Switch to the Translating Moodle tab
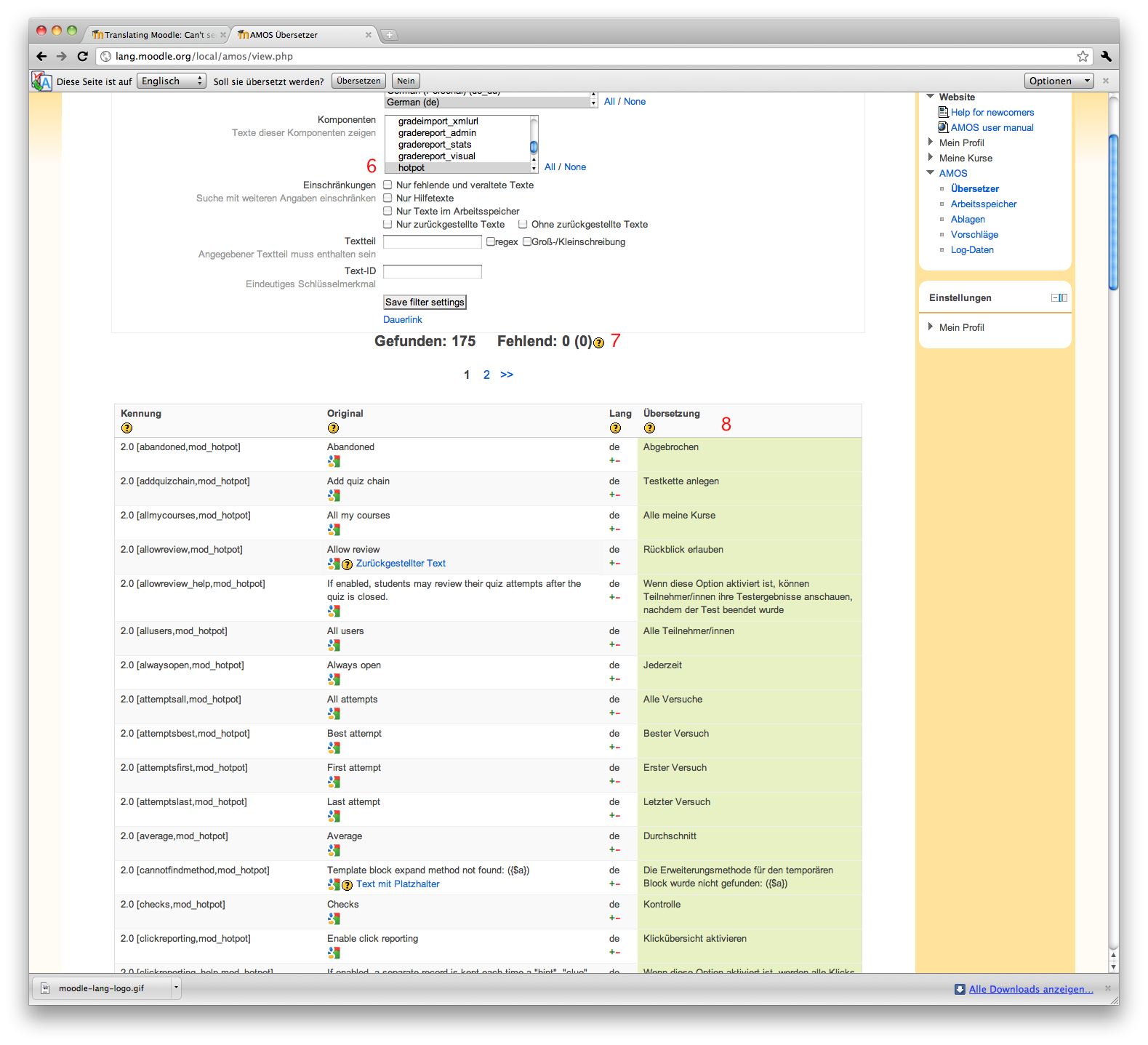Image resolution: width=1148 pixels, height=1045 pixels. (158, 34)
